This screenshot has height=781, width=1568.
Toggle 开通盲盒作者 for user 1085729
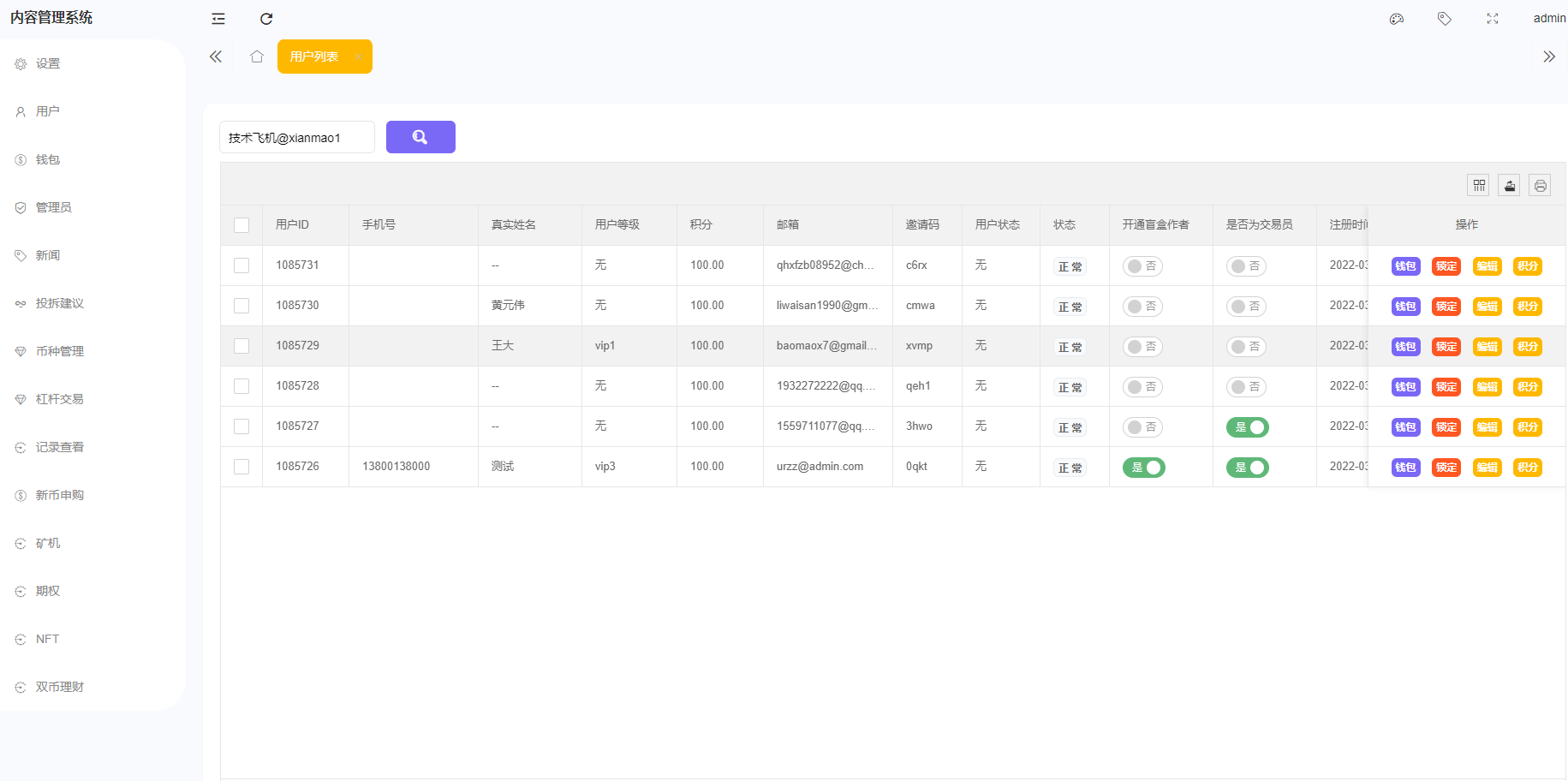1142,347
